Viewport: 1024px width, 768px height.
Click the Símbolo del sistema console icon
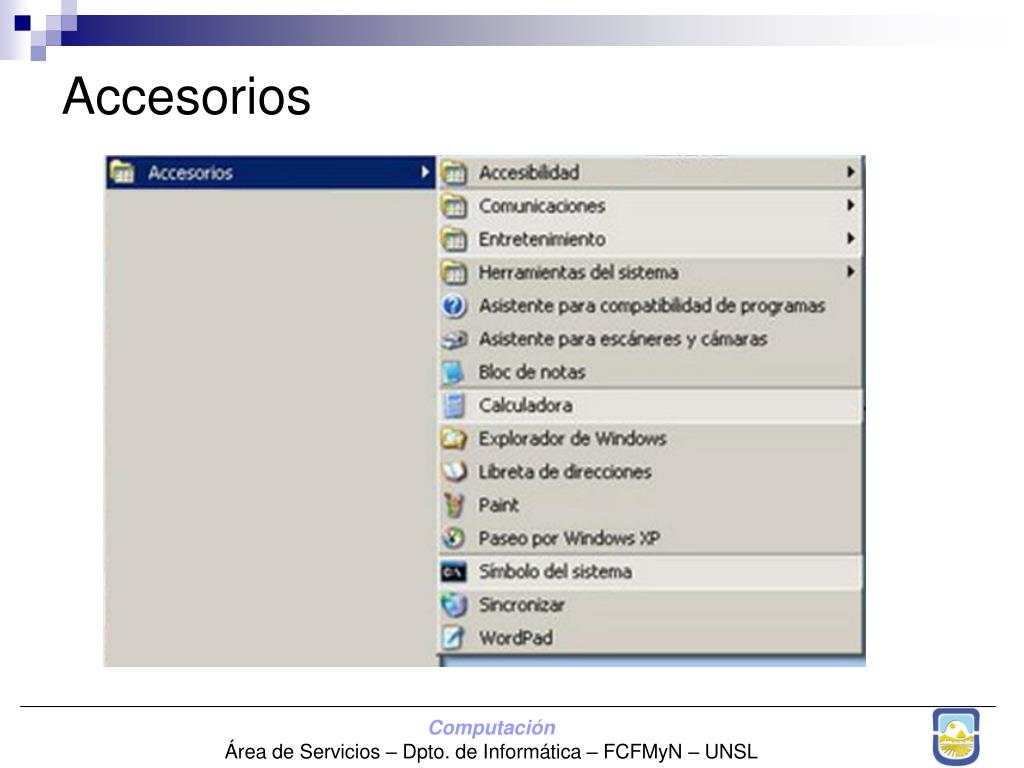pos(454,572)
